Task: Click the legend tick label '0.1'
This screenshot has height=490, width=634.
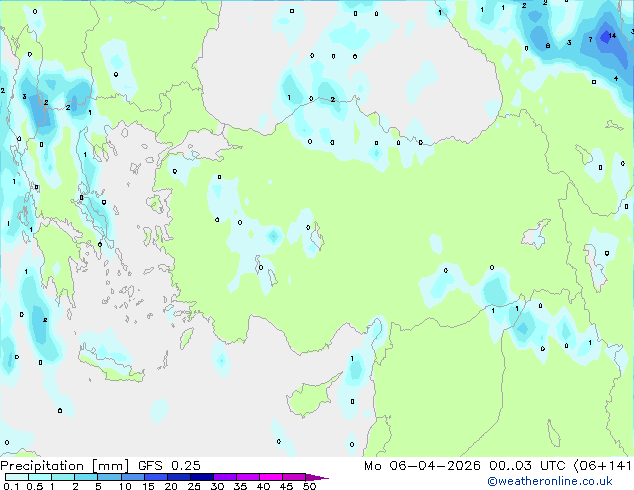Action: pos(11,486)
